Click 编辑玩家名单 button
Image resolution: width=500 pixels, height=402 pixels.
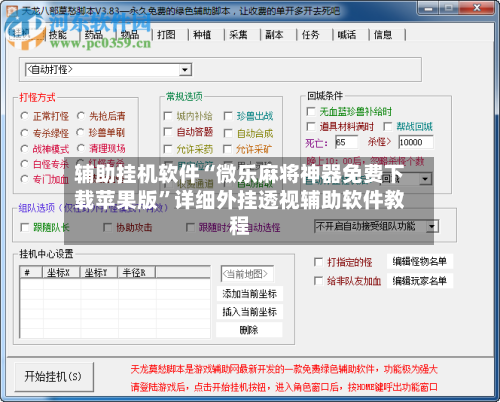pos(420,281)
